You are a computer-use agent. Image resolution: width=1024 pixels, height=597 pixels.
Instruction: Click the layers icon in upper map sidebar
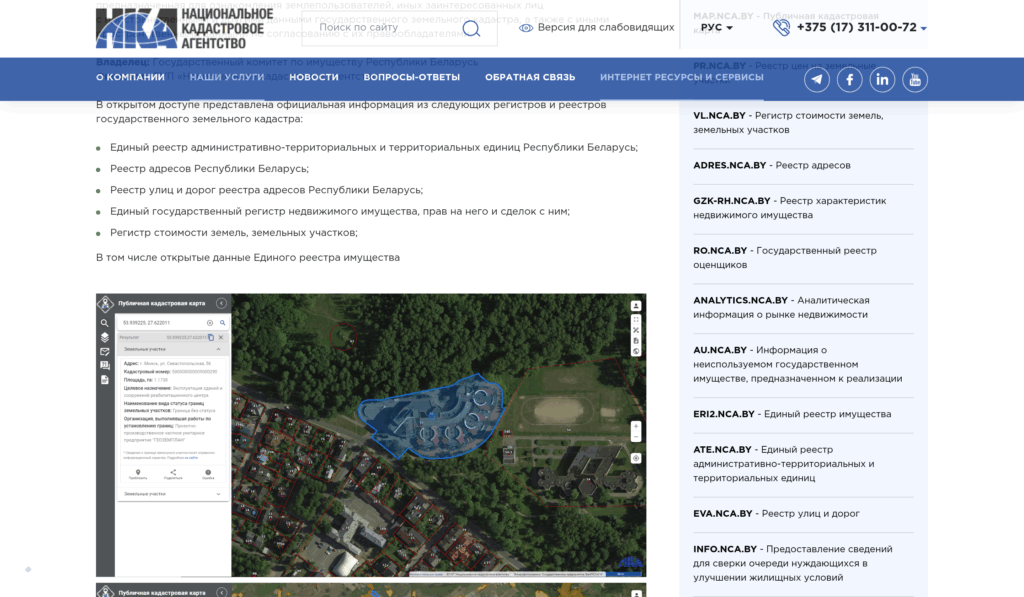(x=104, y=337)
